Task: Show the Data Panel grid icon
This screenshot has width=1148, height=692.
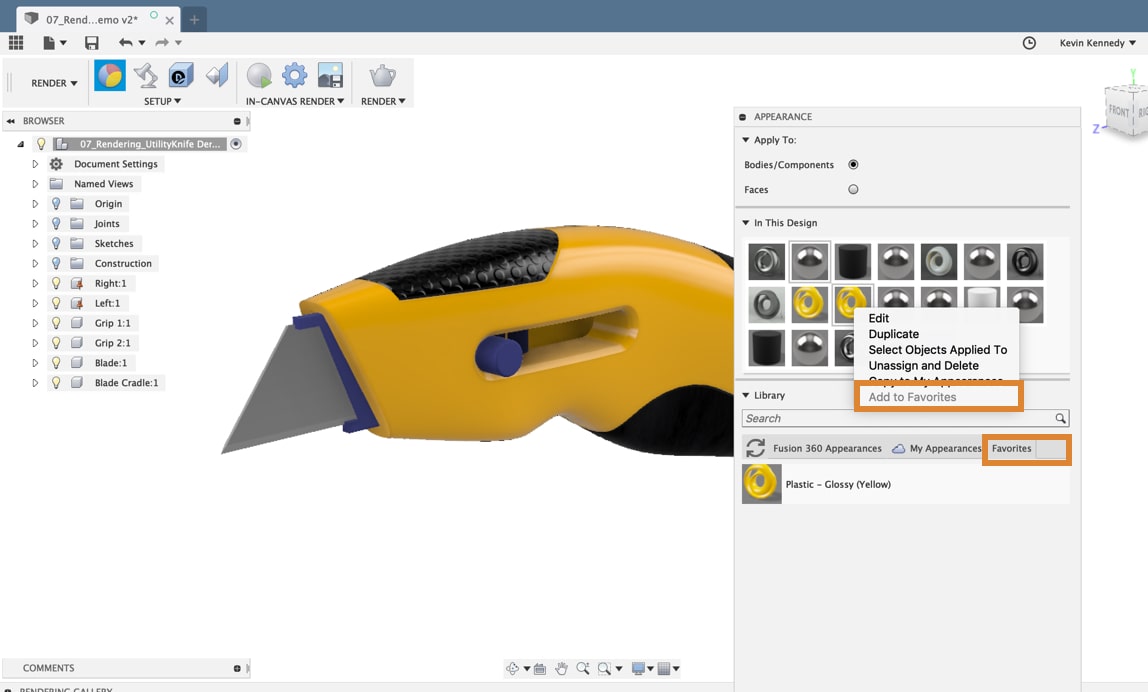Action: pos(16,42)
